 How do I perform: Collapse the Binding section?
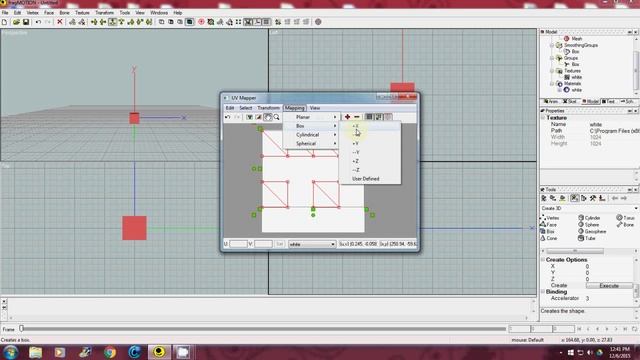tap(543, 292)
